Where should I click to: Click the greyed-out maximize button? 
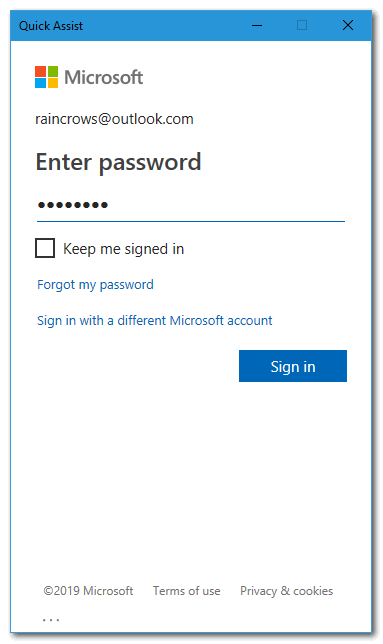pyautogui.click(x=302, y=25)
